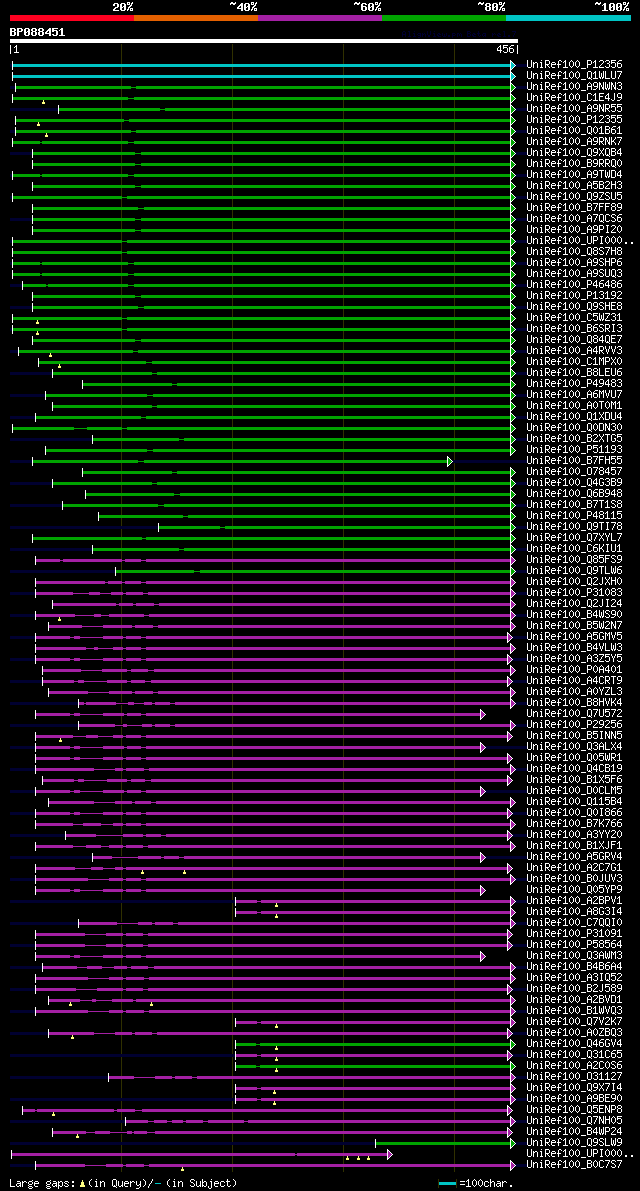This screenshot has height=1191, width=640.
Task: Open the UniRef100_P46486 hit
Action: pos(574,285)
